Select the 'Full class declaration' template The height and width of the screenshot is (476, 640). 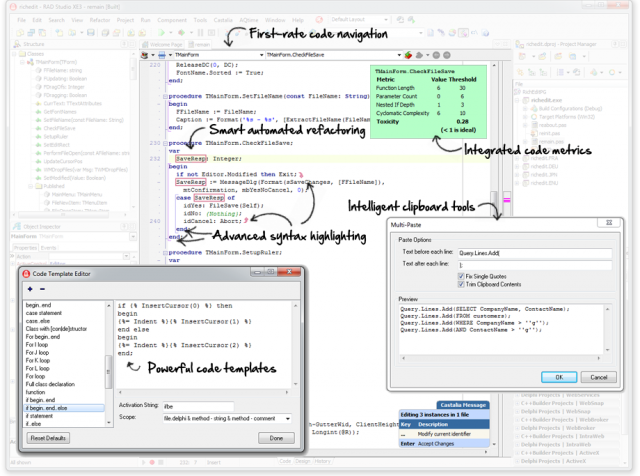(50, 384)
